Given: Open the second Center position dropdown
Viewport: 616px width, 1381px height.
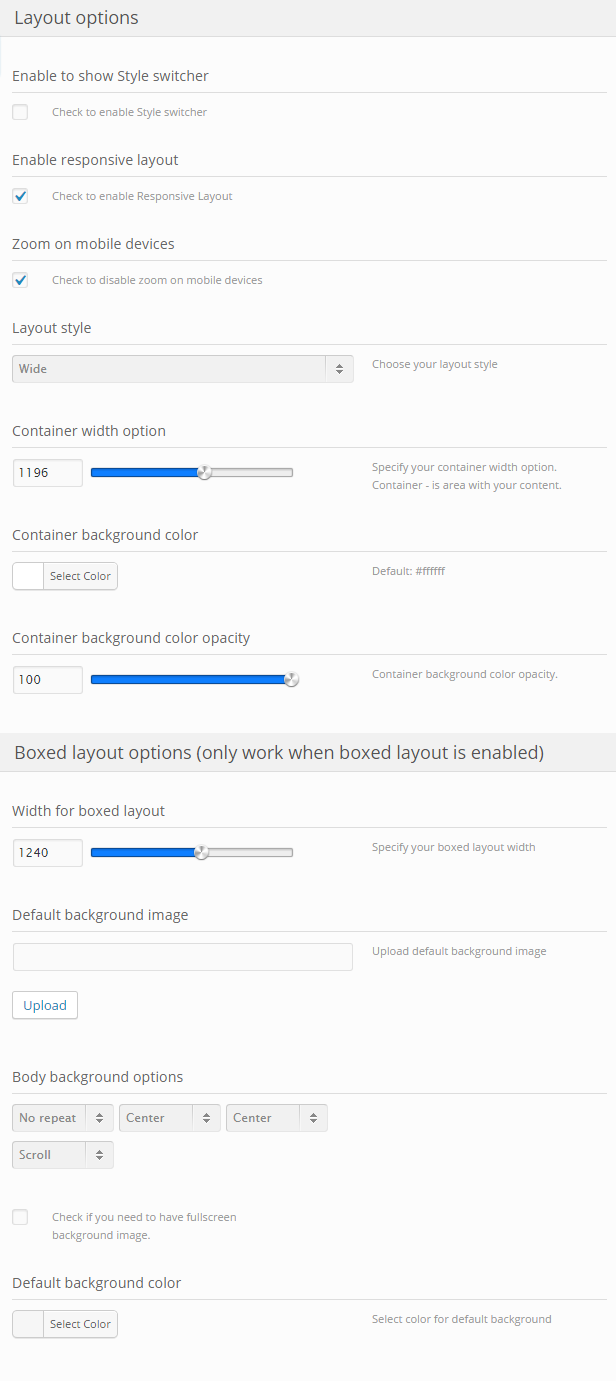Looking at the screenshot, I should tap(277, 1118).
